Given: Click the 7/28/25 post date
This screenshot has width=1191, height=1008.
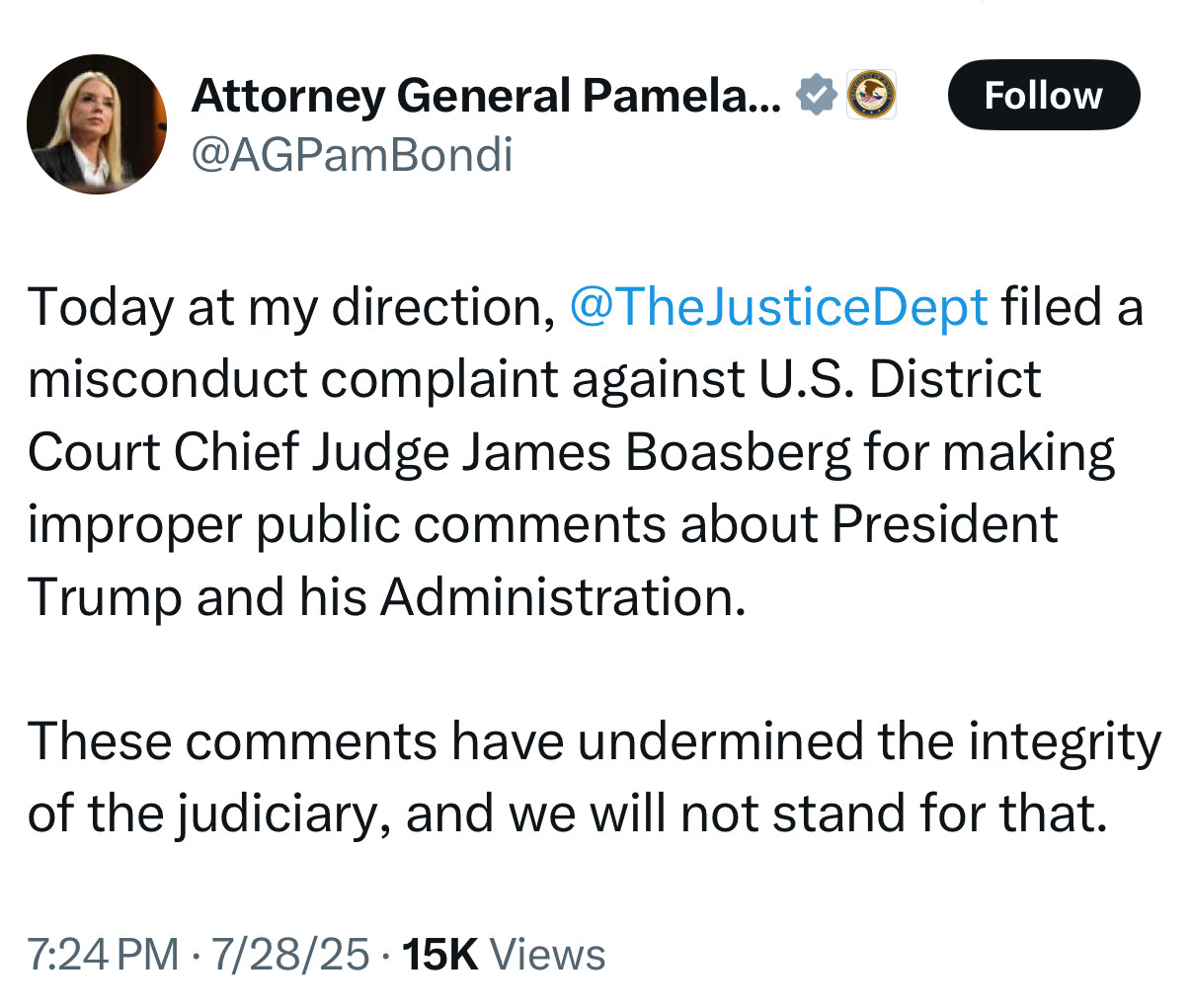Looking at the screenshot, I should (x=290, y=955).
